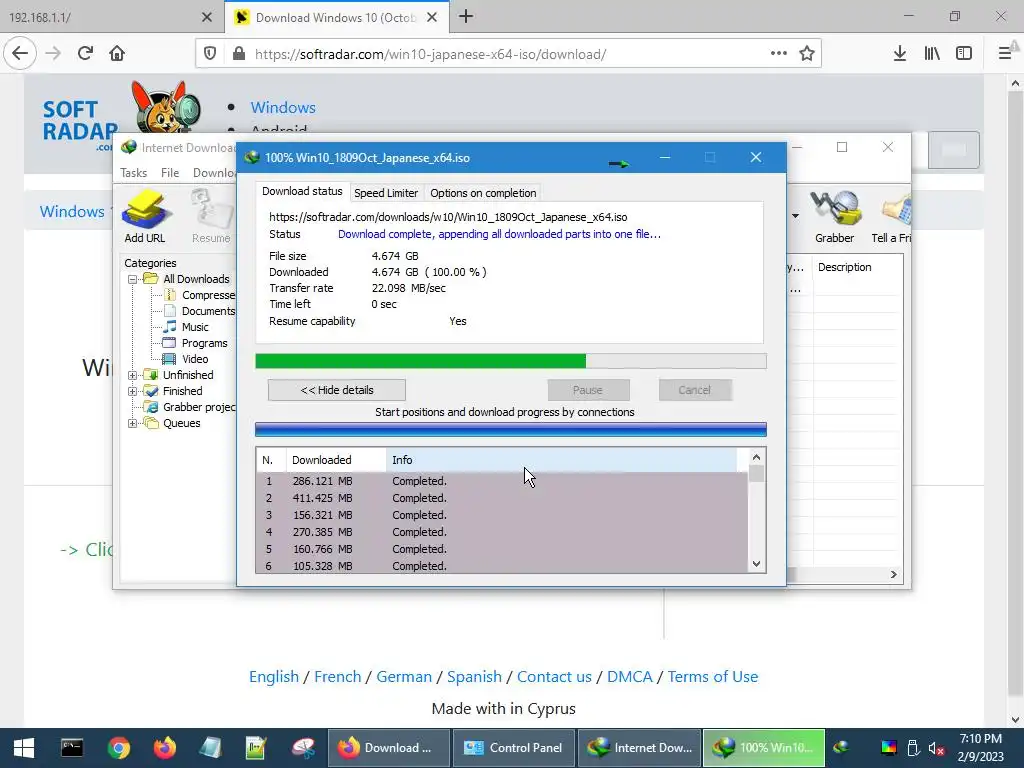Click the DMCA footer link

pyautogui.click(x=630, y=677)
